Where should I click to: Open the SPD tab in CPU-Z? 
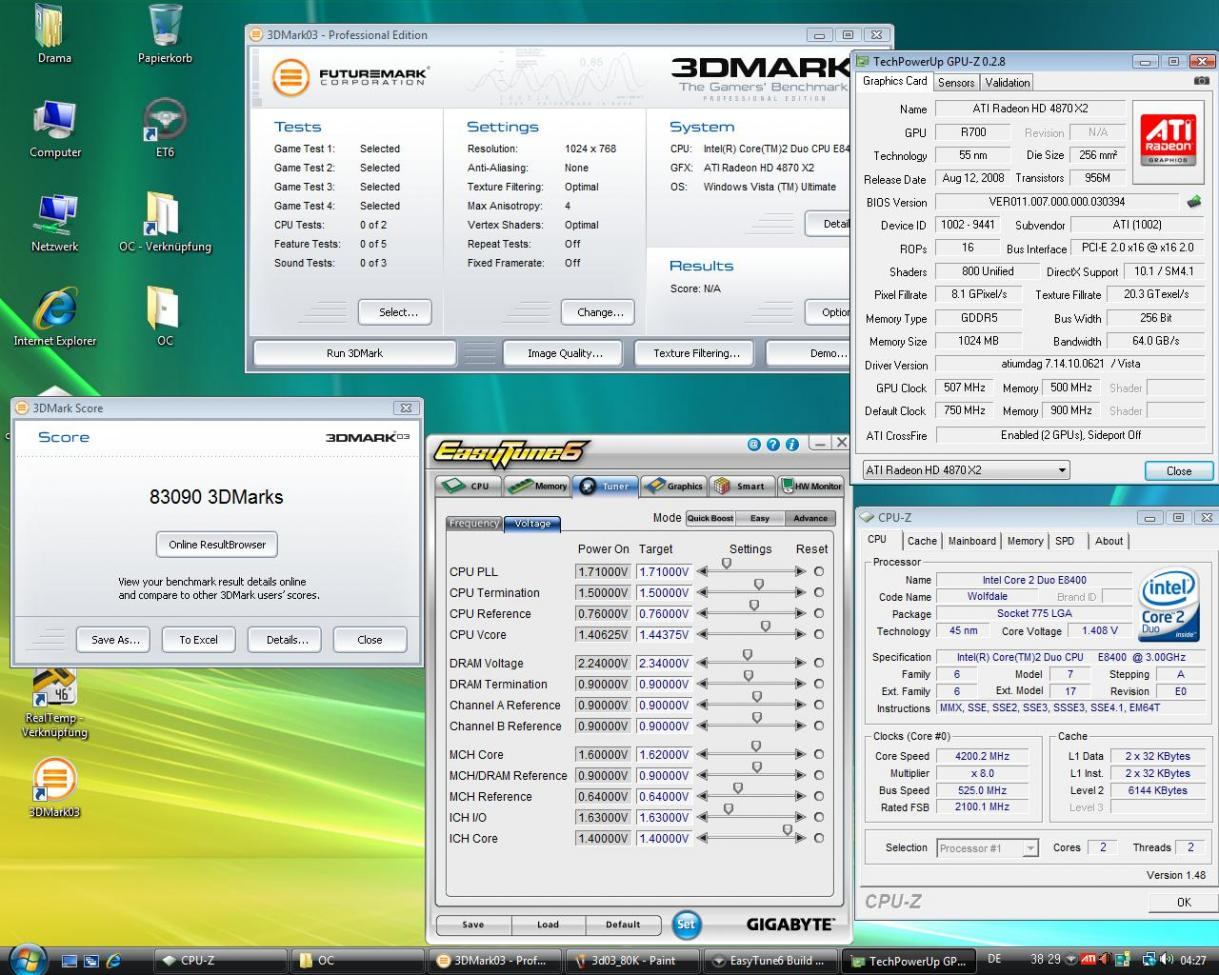[1067, 540]
